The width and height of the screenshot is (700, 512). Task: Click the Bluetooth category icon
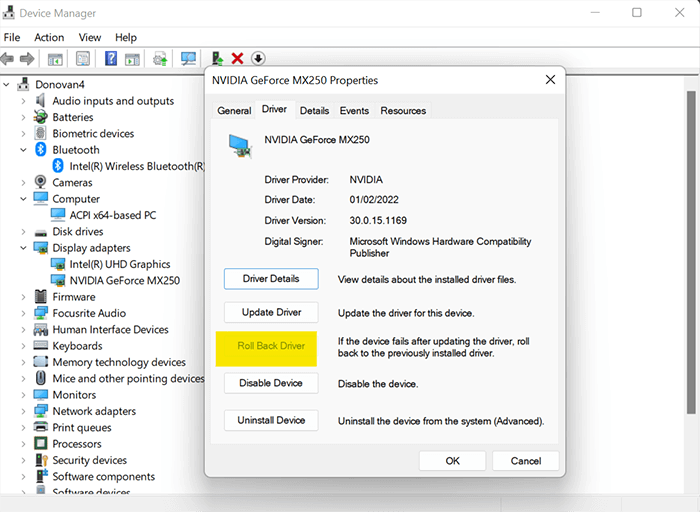click(41, 150)
